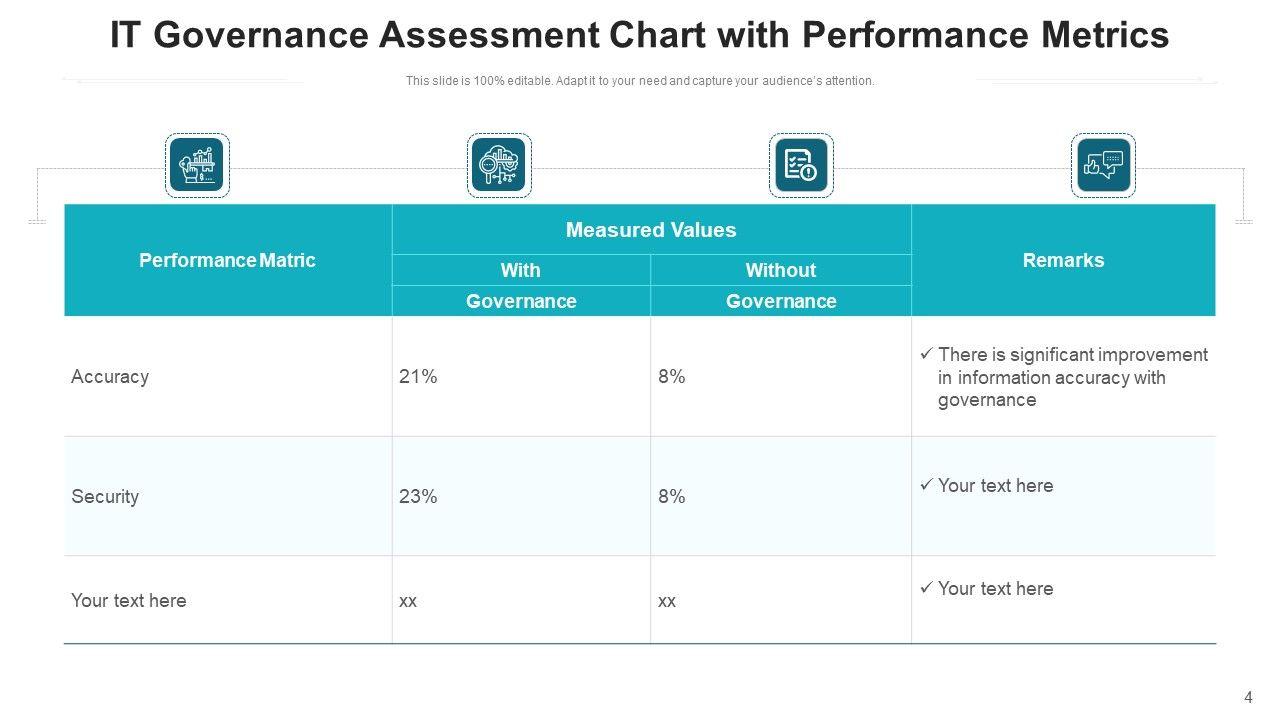The width and height of the screenshot is (1280, 720).
Task: Select the Performance Matric header cell
Action: [x=227, y=260]
